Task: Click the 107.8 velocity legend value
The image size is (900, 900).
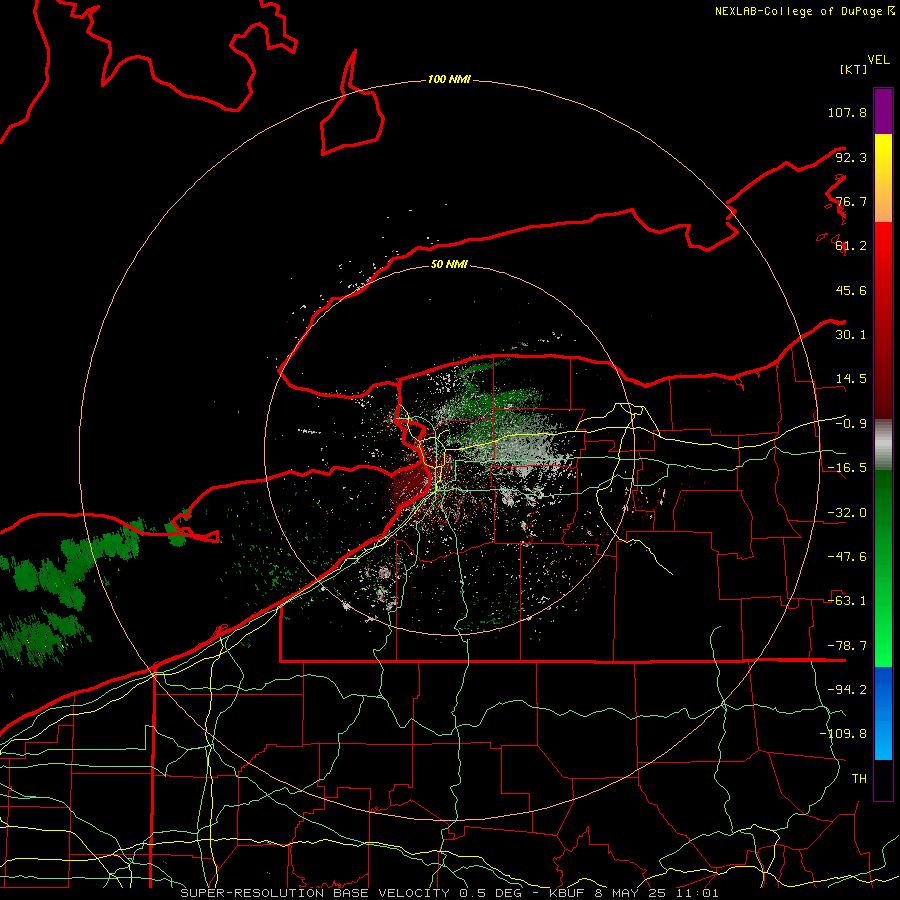Action: pos(847,112)
